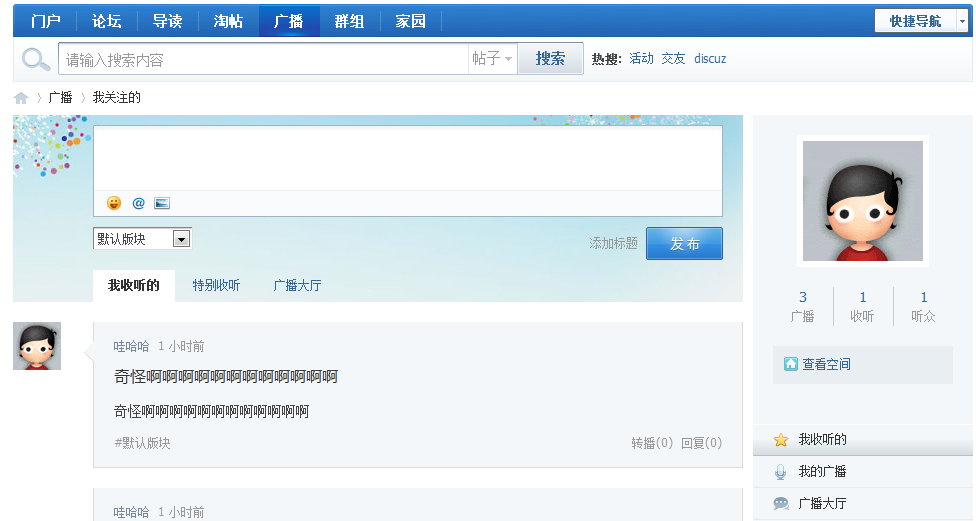
Task: Open the post titled 奇怪啊啊啊啊啊啊啊啊啊啊啊啊
Action: click(226, 377)
